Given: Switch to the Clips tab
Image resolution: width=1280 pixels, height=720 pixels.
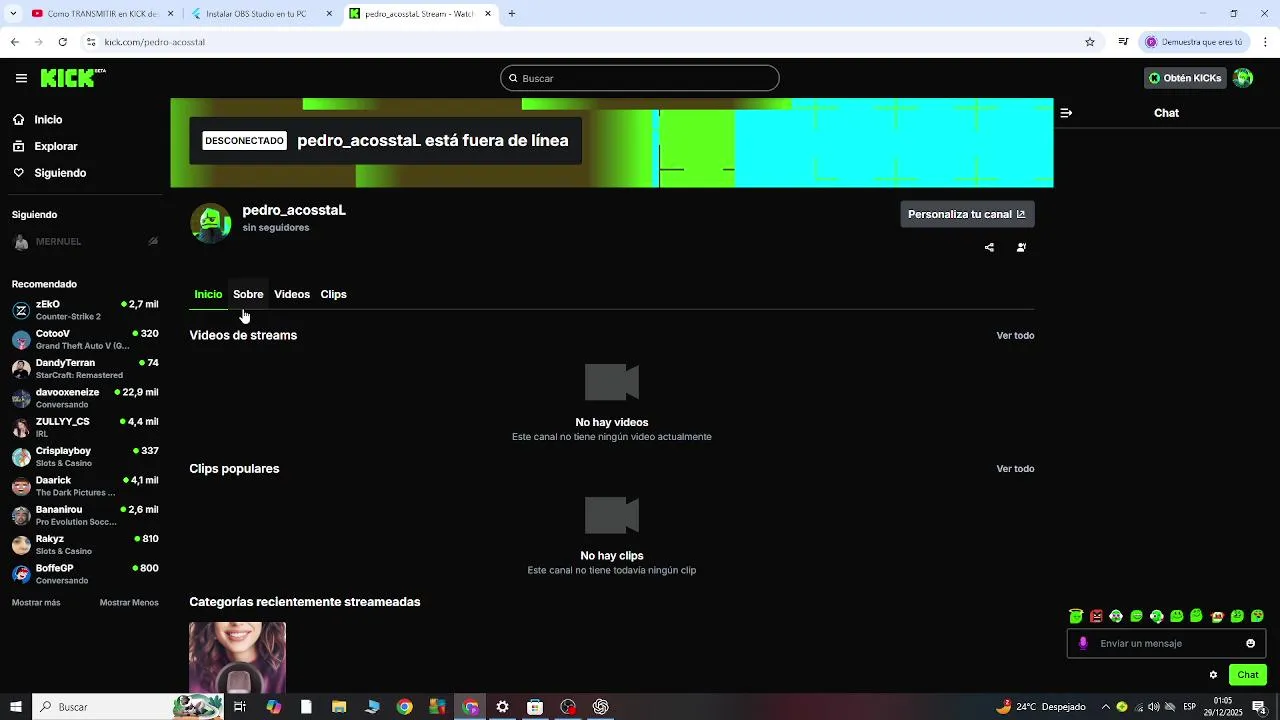Looking at the screenshot, I should click(333, 294).
